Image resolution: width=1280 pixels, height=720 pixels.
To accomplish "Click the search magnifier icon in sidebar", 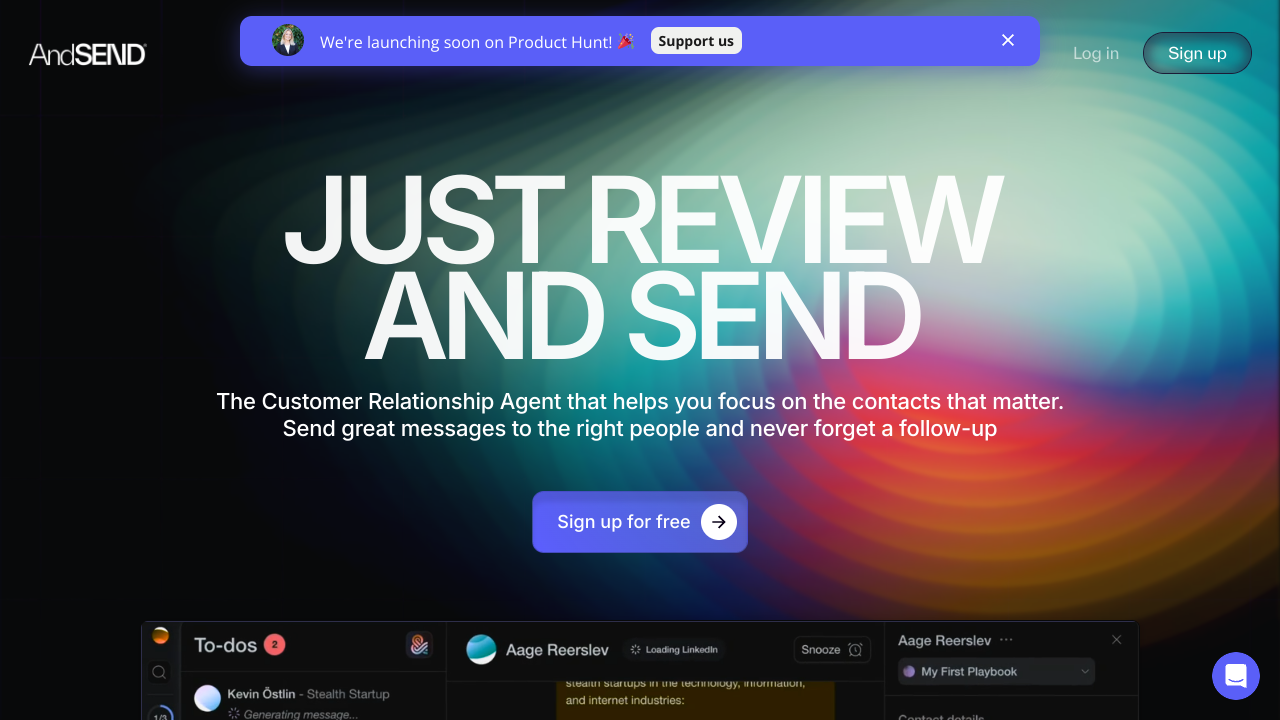I will (159, 673).
